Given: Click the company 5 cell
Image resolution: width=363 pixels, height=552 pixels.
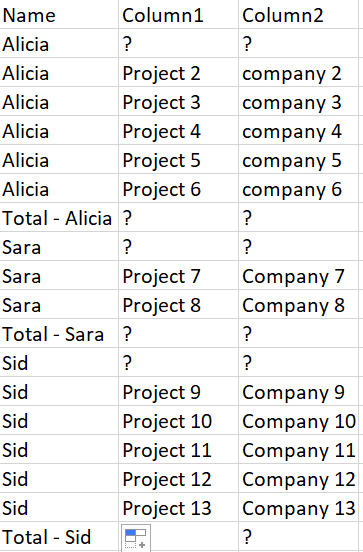Looking at the screenshot, I should coord(298,159).
